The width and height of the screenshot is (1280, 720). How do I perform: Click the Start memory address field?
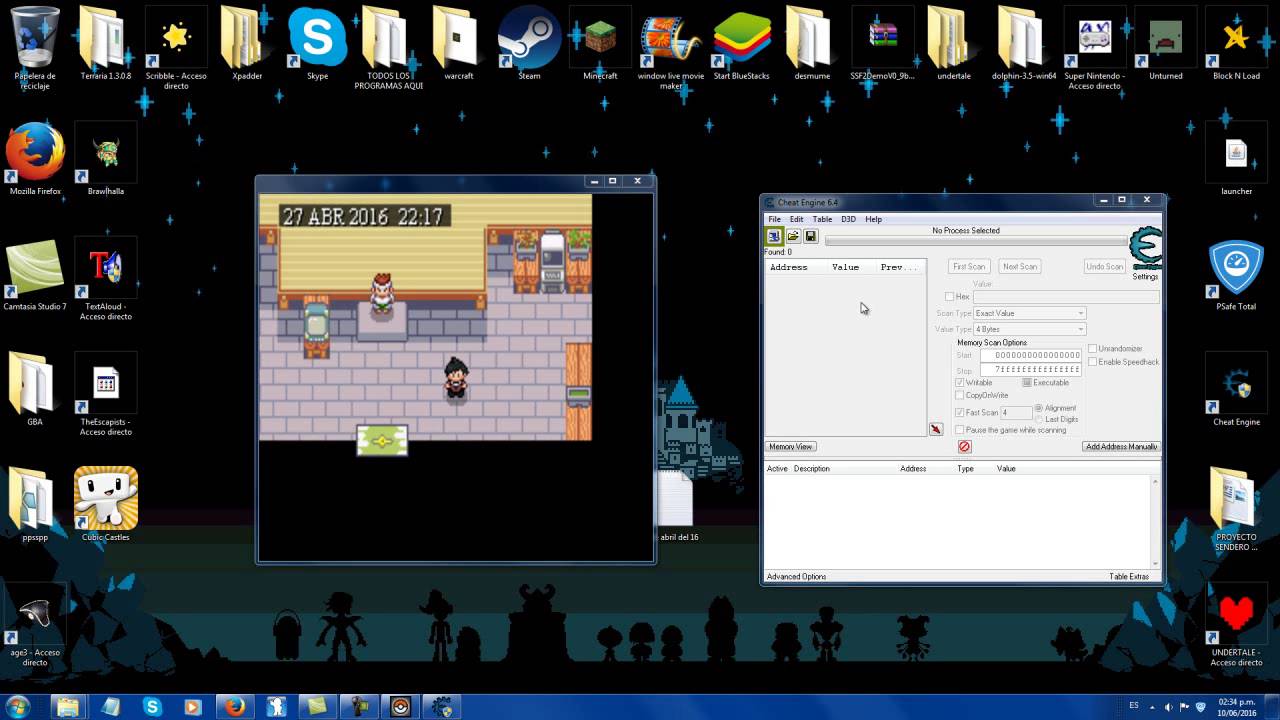tap(1031, 355)
